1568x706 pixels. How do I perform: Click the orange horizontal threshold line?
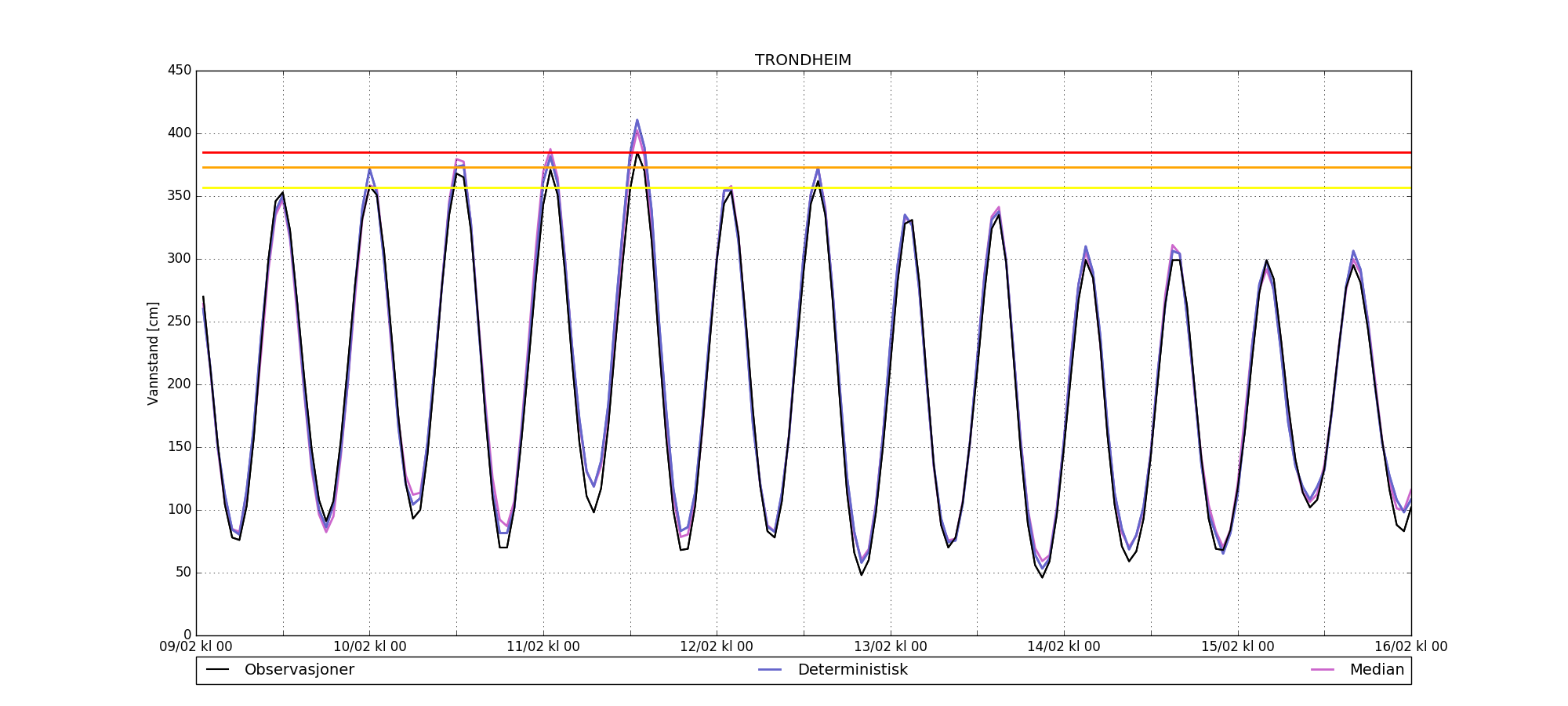[807, 167]
